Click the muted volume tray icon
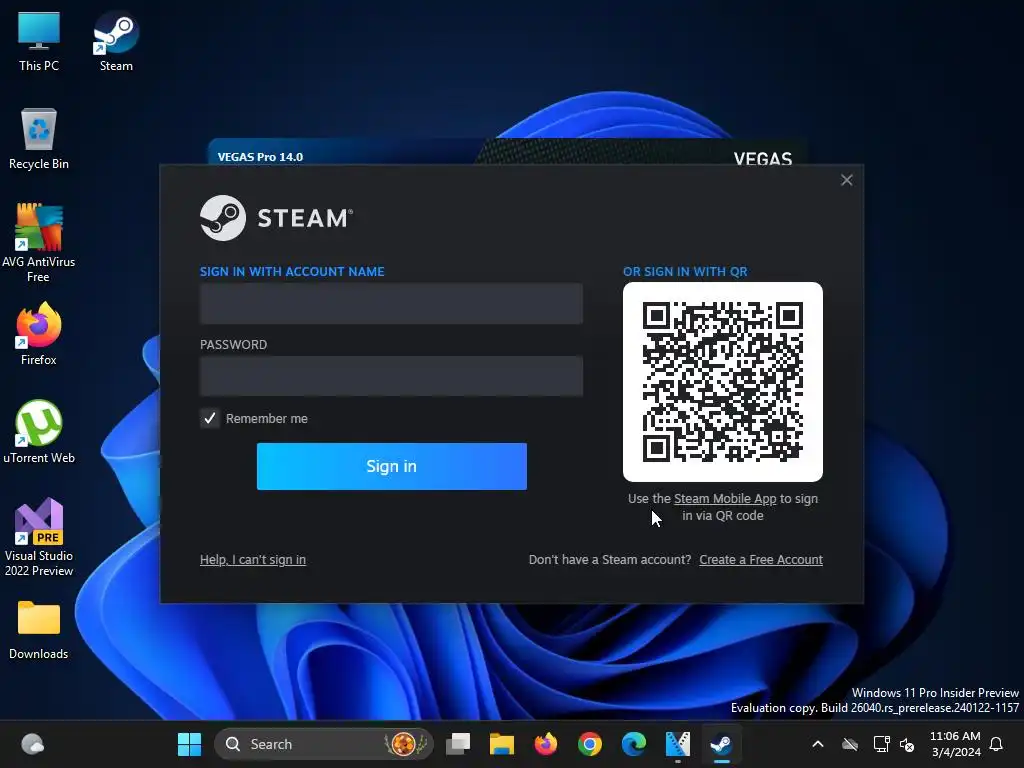 tap(907, 744)
